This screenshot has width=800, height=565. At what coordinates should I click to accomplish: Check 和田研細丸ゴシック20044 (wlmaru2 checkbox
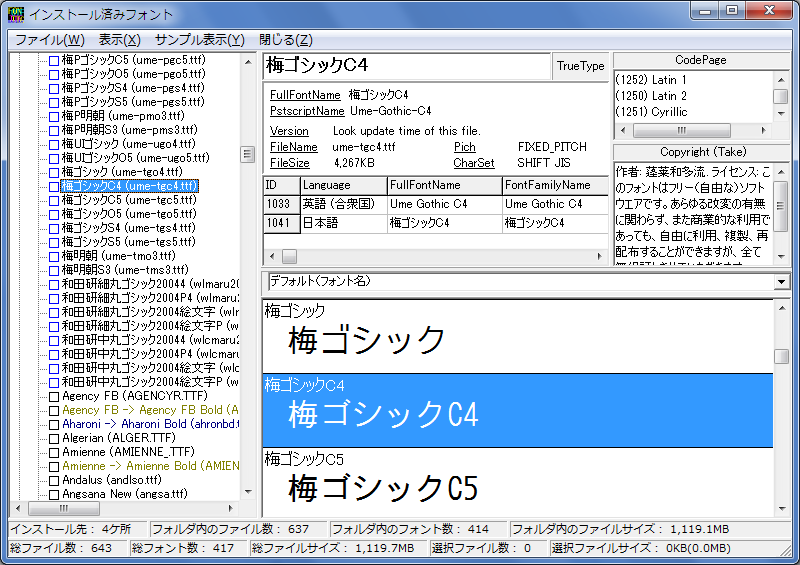pyautogui.click(x=54, y=284)
